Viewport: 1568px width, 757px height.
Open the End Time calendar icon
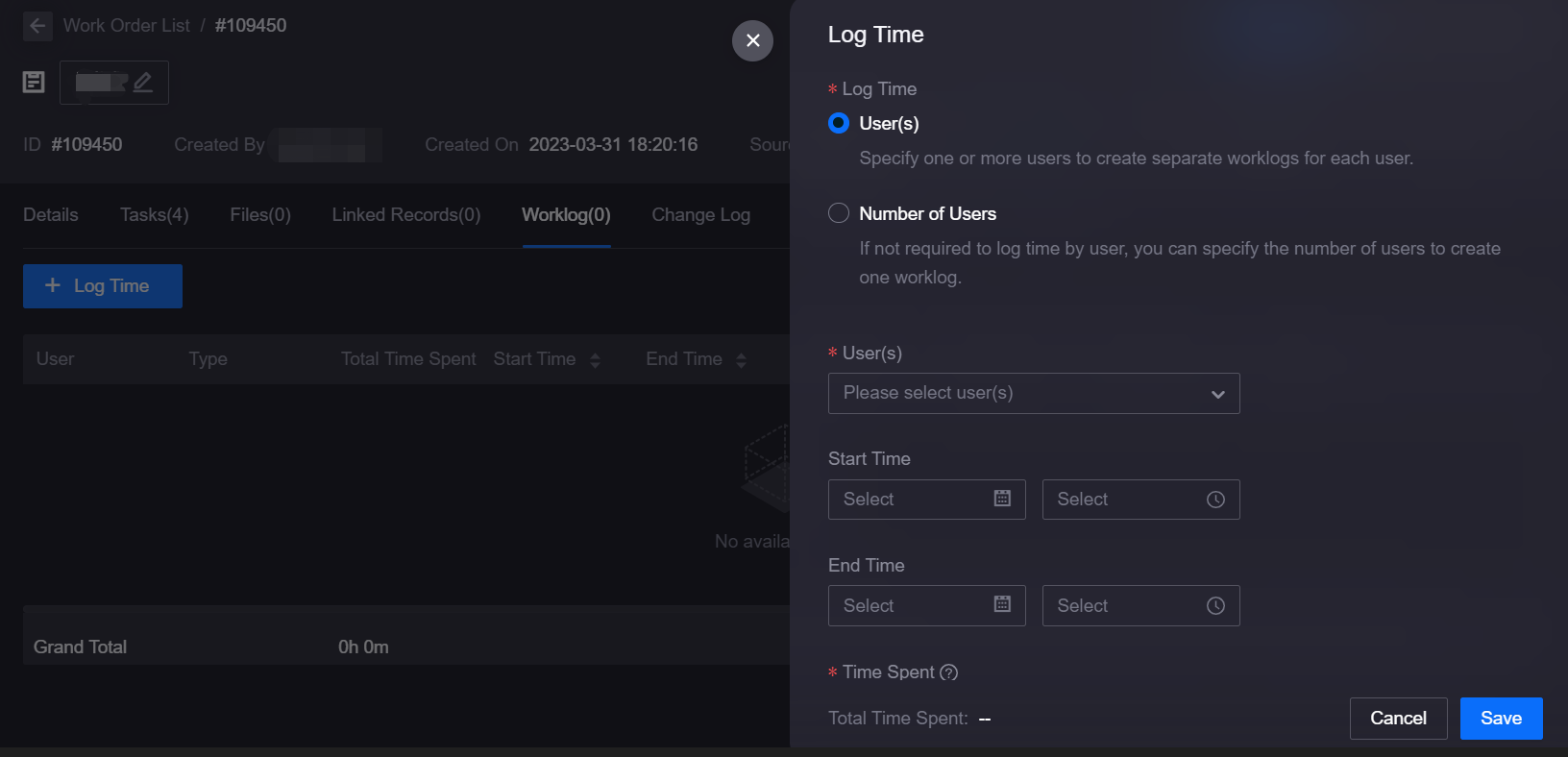1002,605
